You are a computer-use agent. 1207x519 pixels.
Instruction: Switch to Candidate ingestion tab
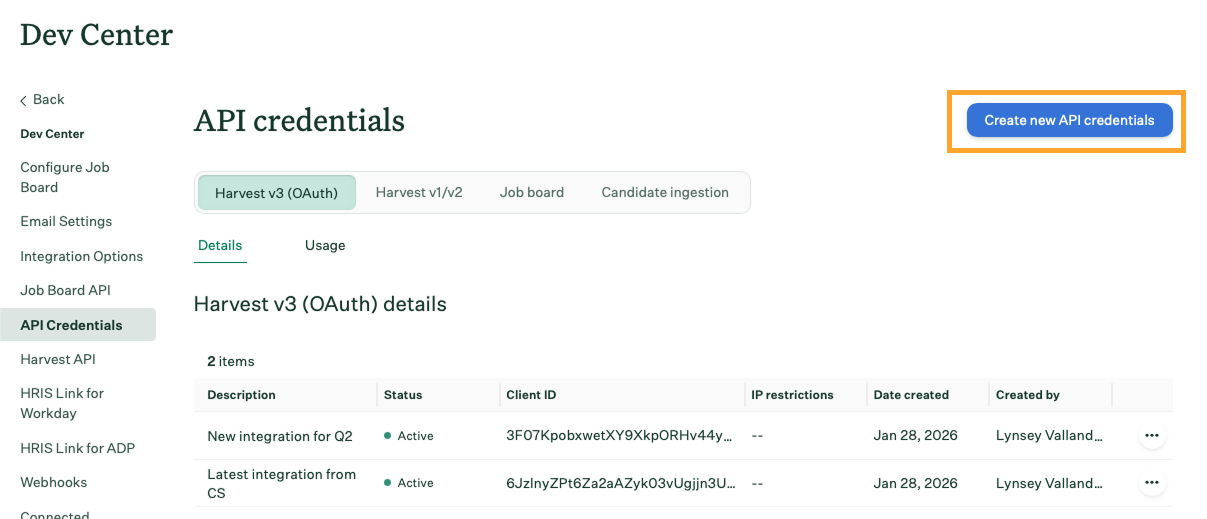(665, 193)
